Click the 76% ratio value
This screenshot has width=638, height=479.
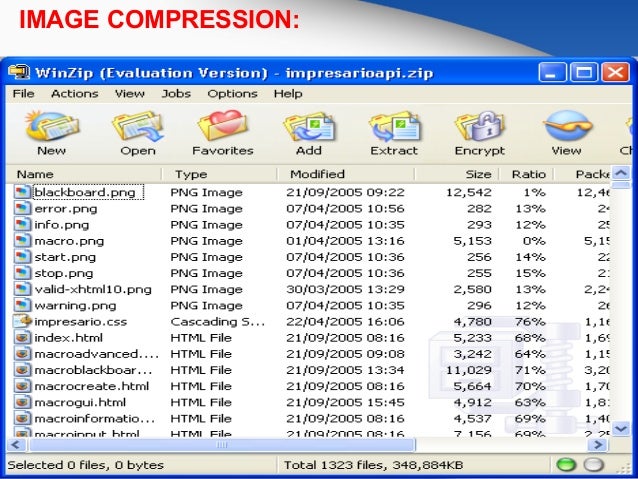[x=530, y=322]
